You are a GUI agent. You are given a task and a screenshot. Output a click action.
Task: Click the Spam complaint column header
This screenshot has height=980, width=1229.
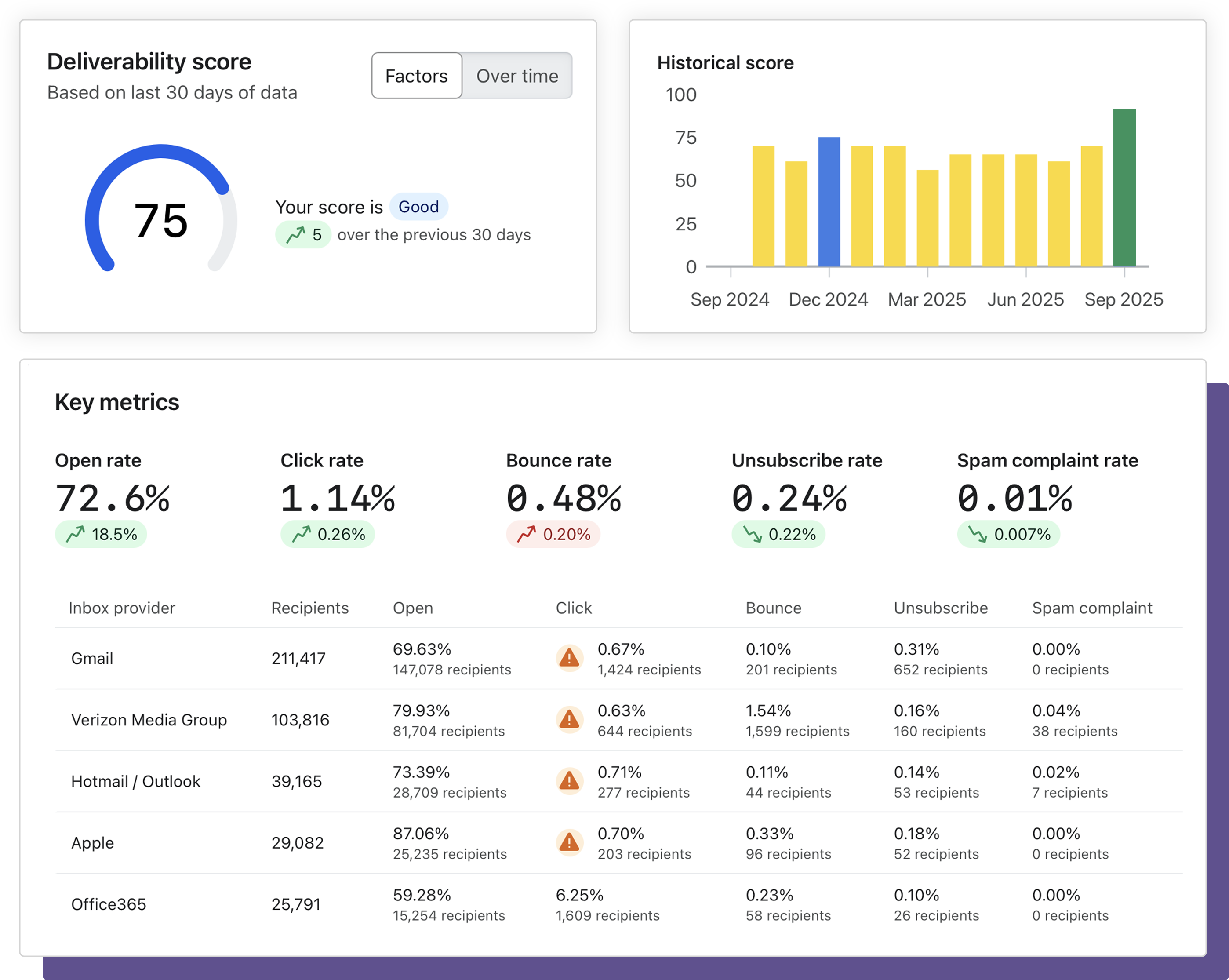[x=1091, y=608]
